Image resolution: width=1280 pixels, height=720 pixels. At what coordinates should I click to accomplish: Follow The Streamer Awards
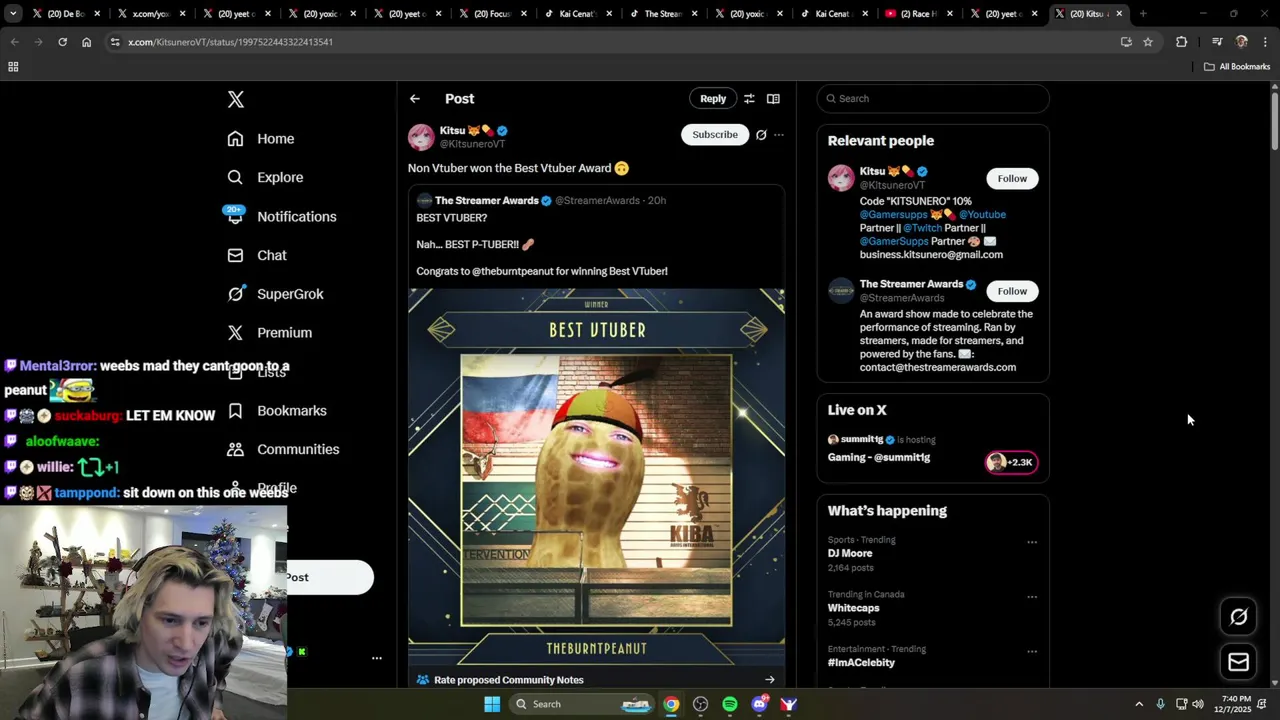click(1012, 291)
